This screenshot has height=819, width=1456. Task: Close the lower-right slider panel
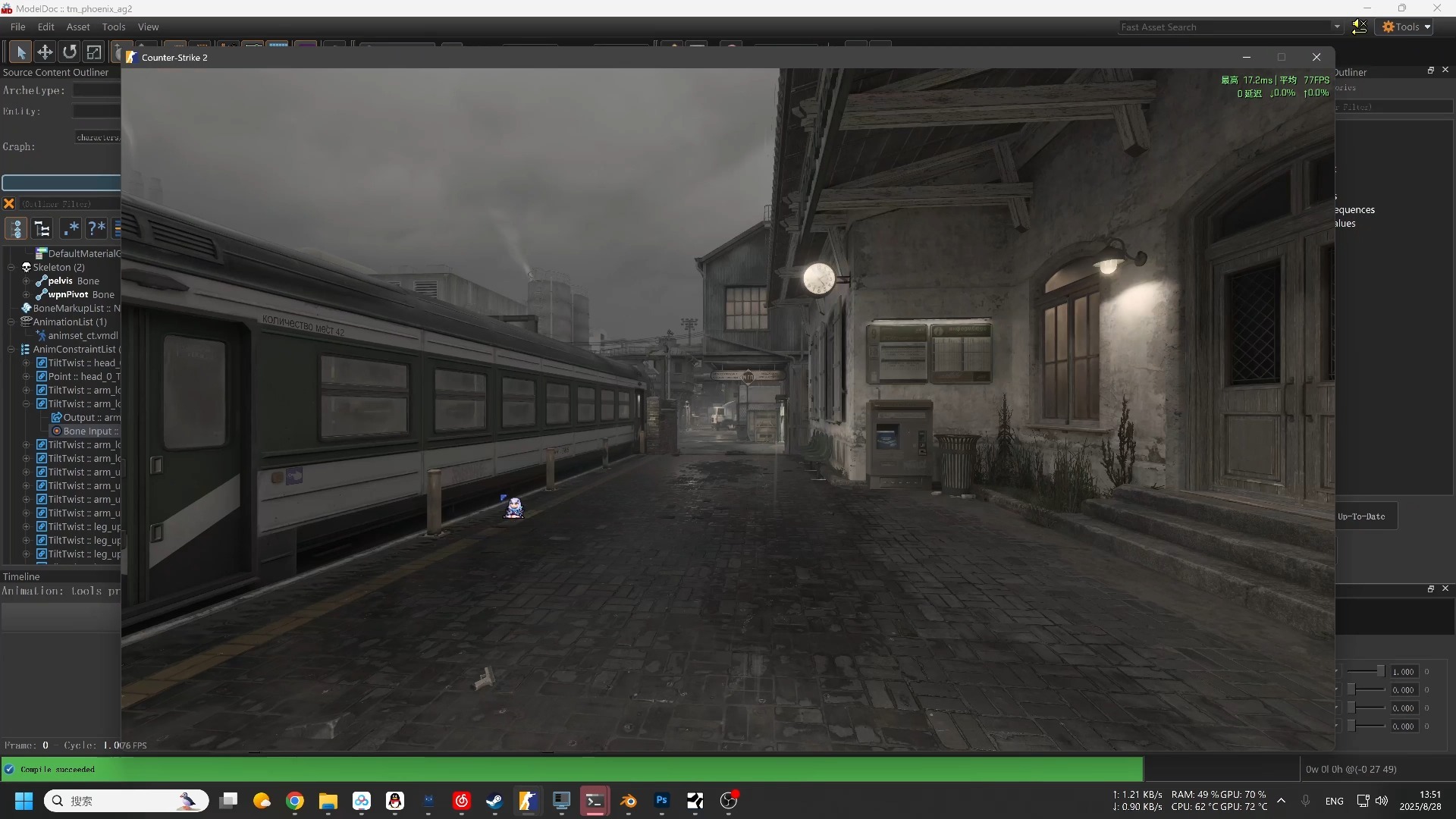tap(1445, 588)
